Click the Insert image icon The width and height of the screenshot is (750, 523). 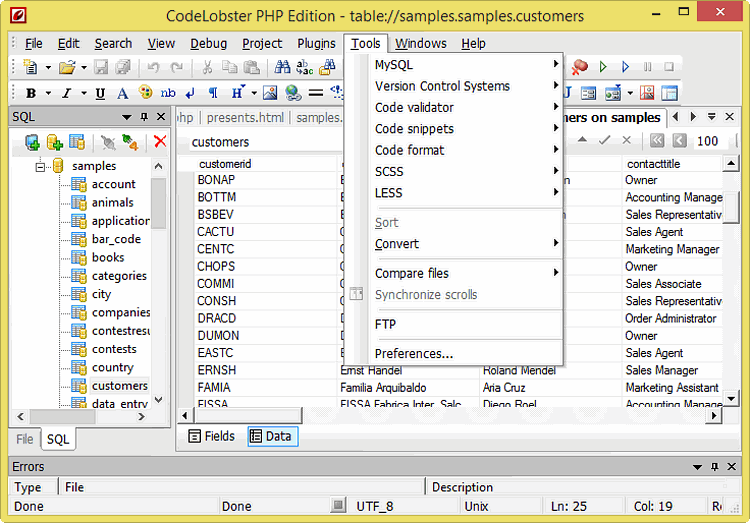270,93
